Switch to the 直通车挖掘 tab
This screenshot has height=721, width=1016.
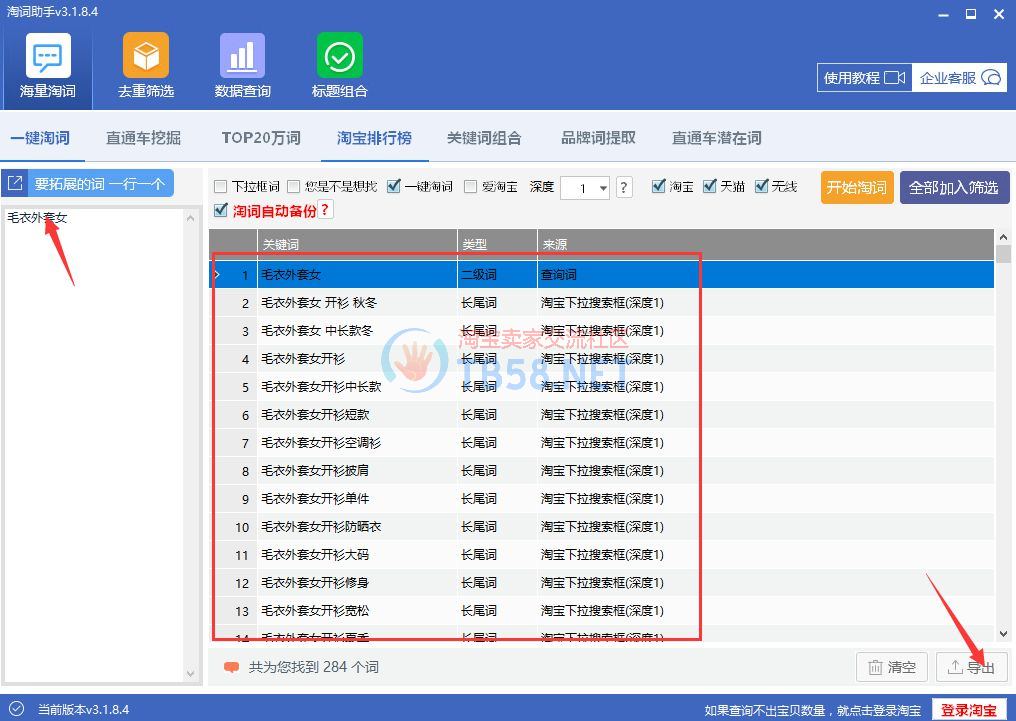(143, 138)
